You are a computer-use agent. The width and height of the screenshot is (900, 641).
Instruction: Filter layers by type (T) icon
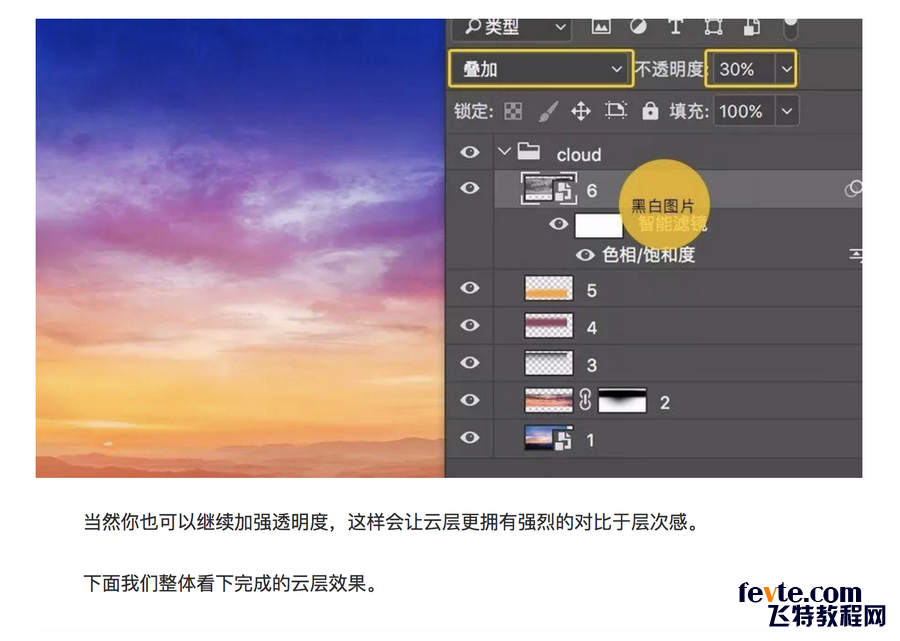pyautogui.click(x=675, y=26)
